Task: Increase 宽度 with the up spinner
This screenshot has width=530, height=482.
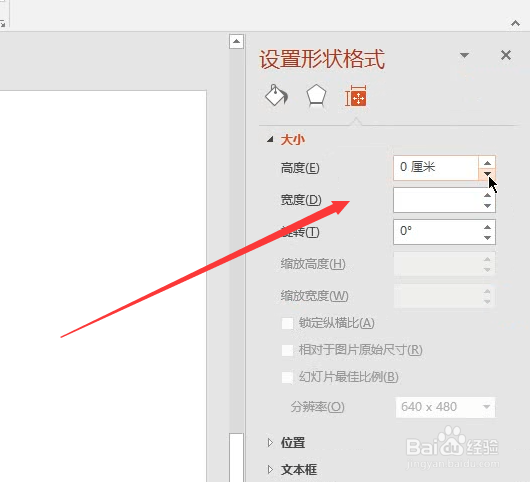Action: click(x=487, y=195)
